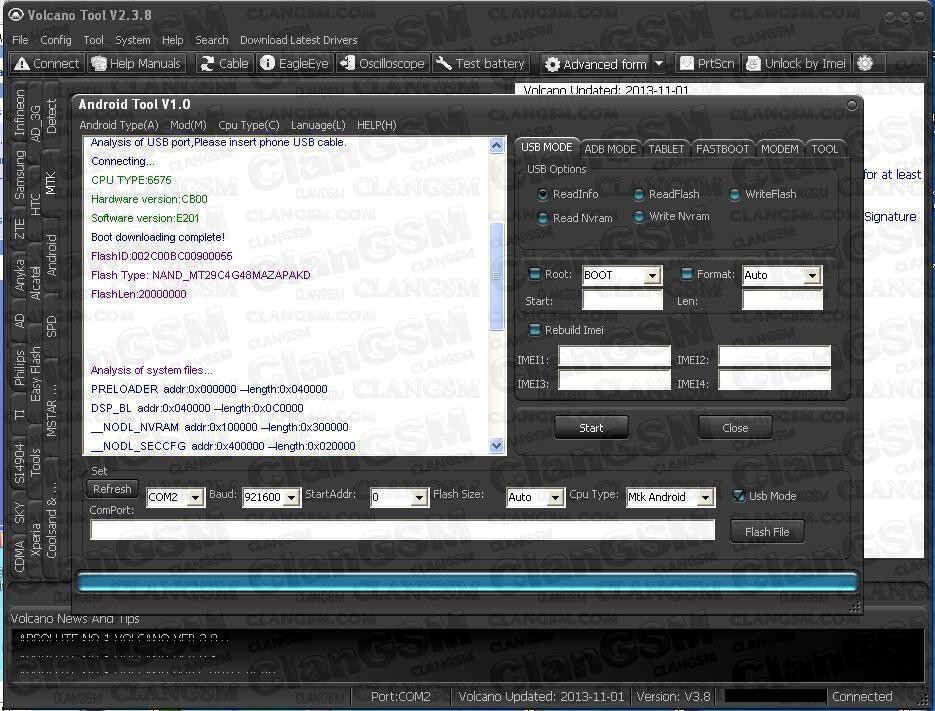Click the log scrollbar thumb
Image resolution: width=935 pixels, height=711 pixels.
pos(496,276)
